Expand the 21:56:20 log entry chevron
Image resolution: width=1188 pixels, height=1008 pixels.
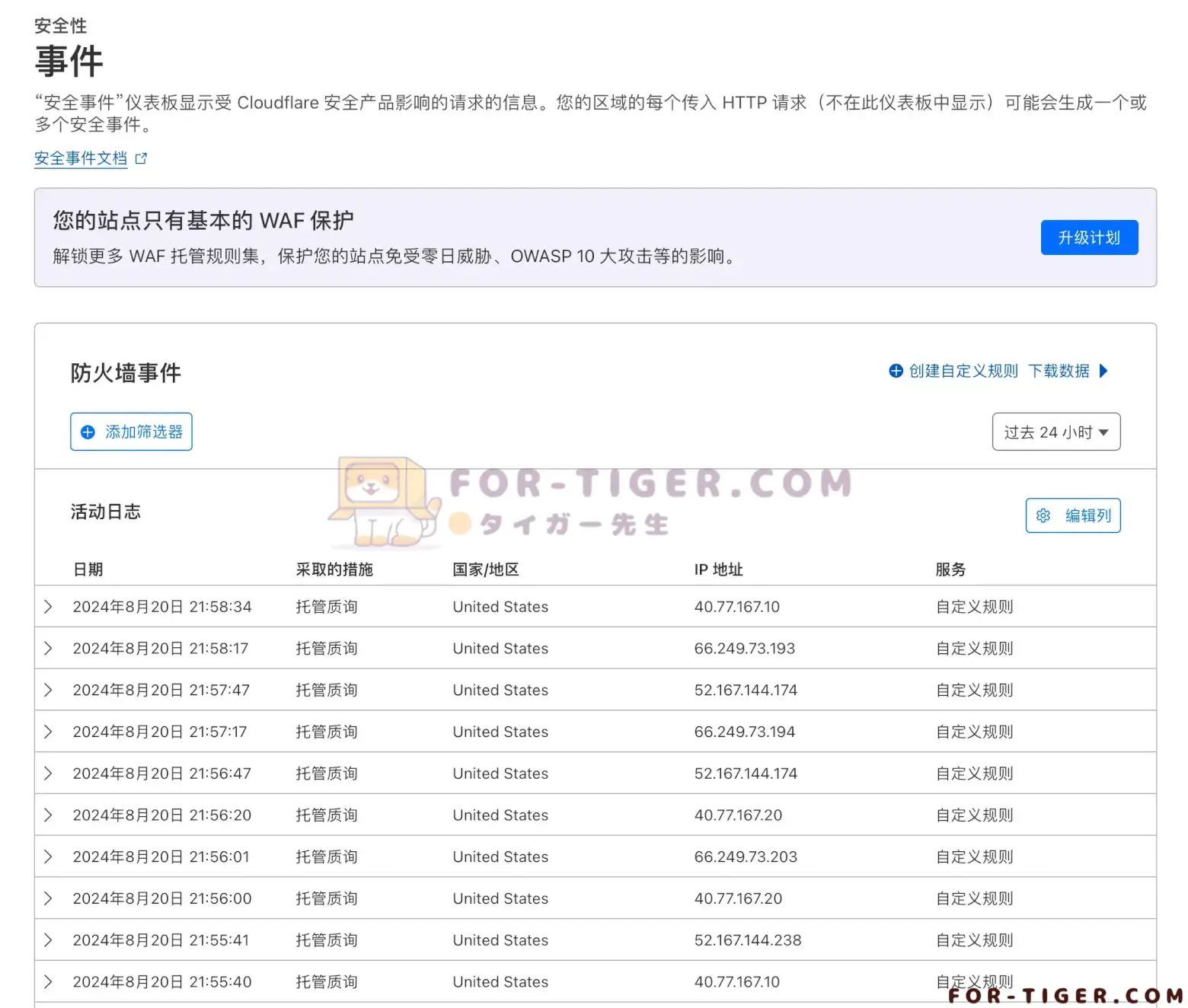(48, 815)
